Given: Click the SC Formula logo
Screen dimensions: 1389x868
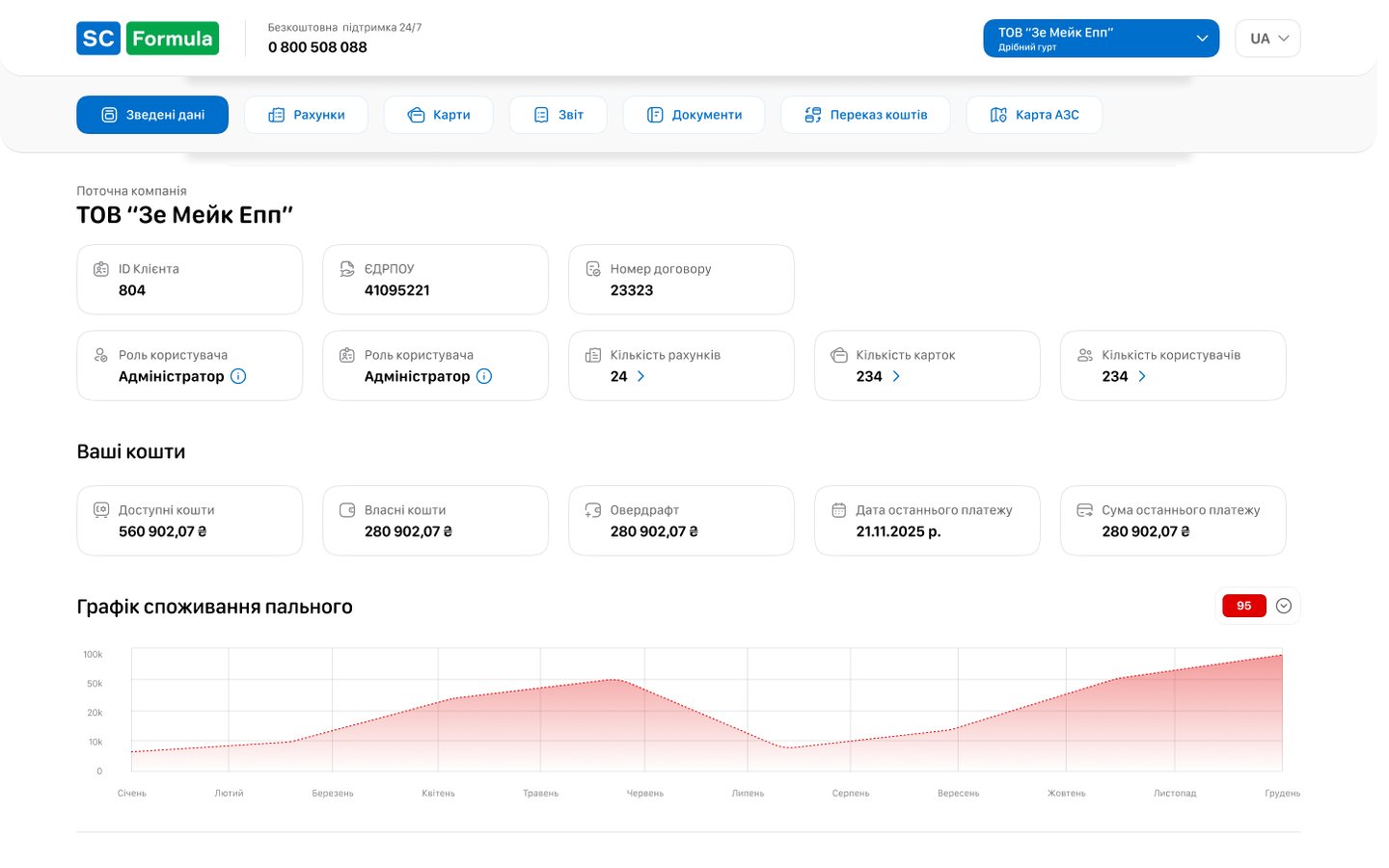Looking at the screenshot, I should coord(148,39).
